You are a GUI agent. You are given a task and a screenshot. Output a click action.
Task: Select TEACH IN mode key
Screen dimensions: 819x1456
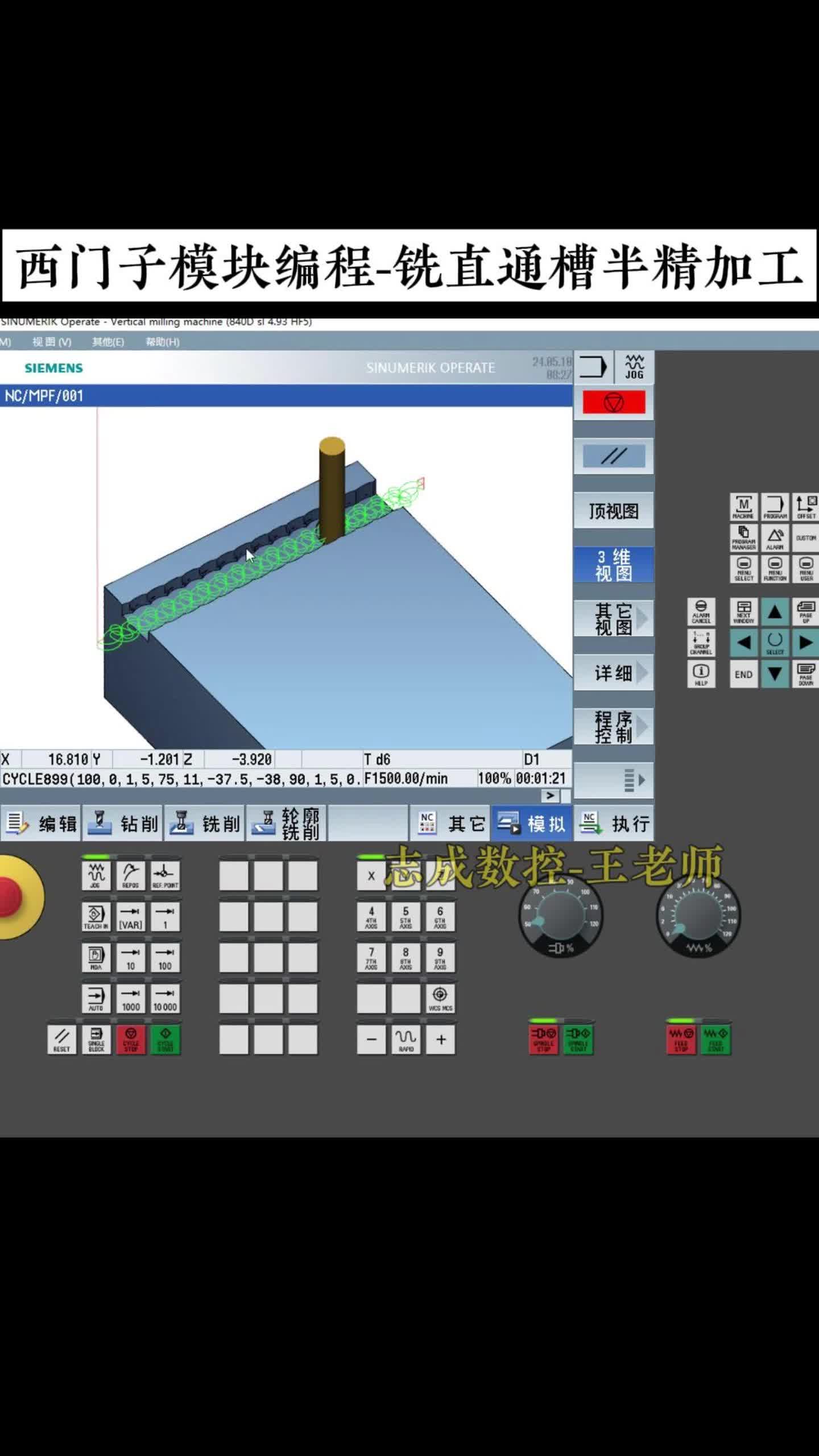click(96, 916)
